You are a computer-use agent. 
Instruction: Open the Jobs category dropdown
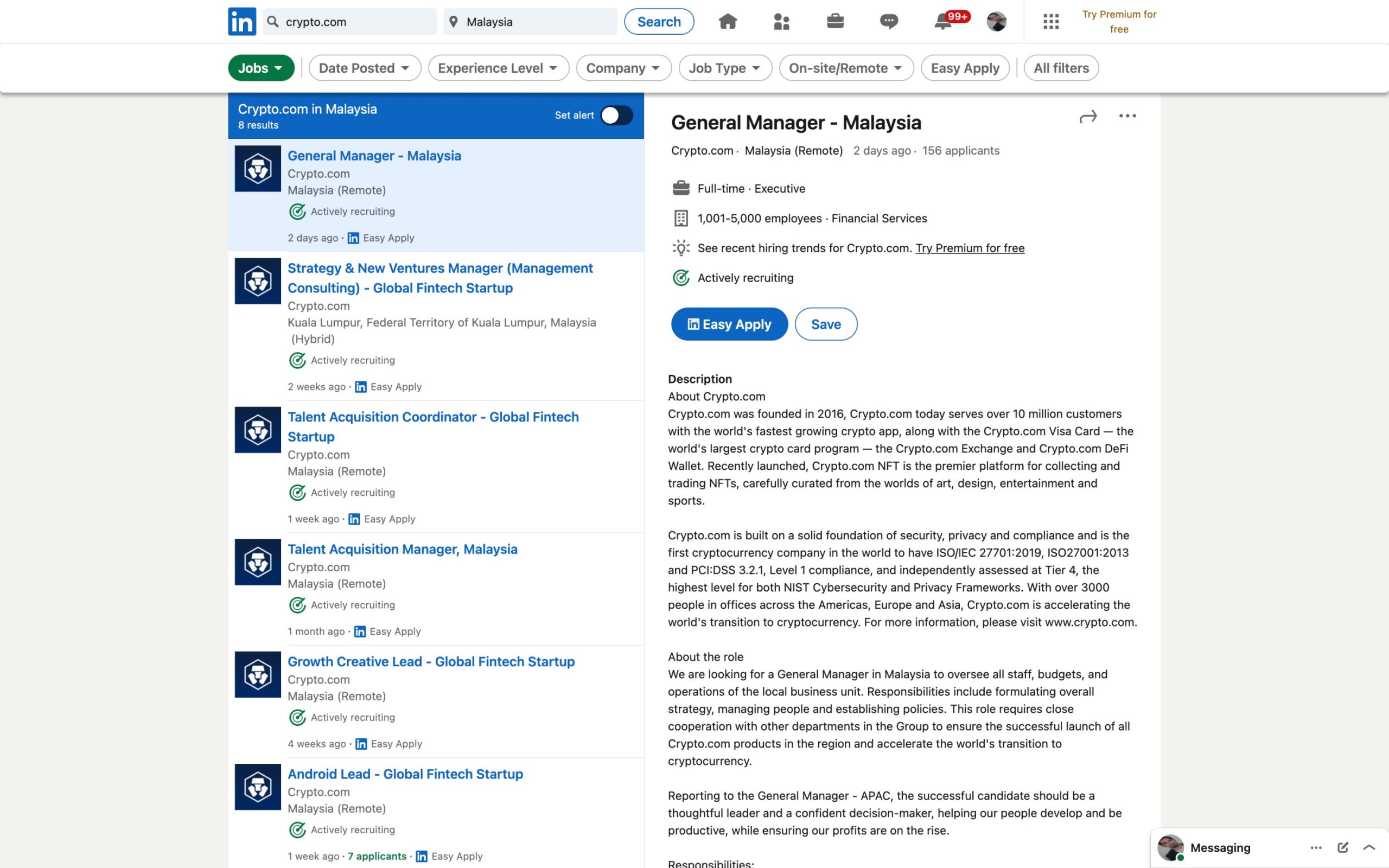click(261, 68)
